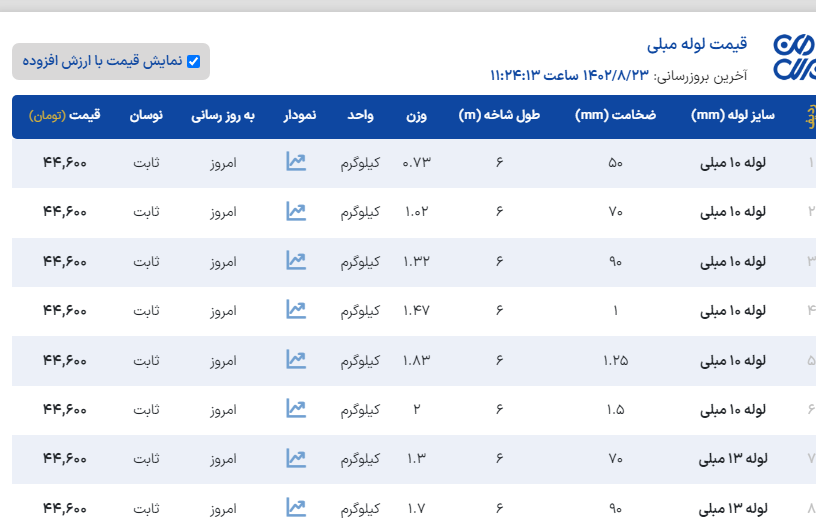This screenshot has height=520, width=816.
Task: Show price chart for row weighing 1.83
Action: pos(295,359)
